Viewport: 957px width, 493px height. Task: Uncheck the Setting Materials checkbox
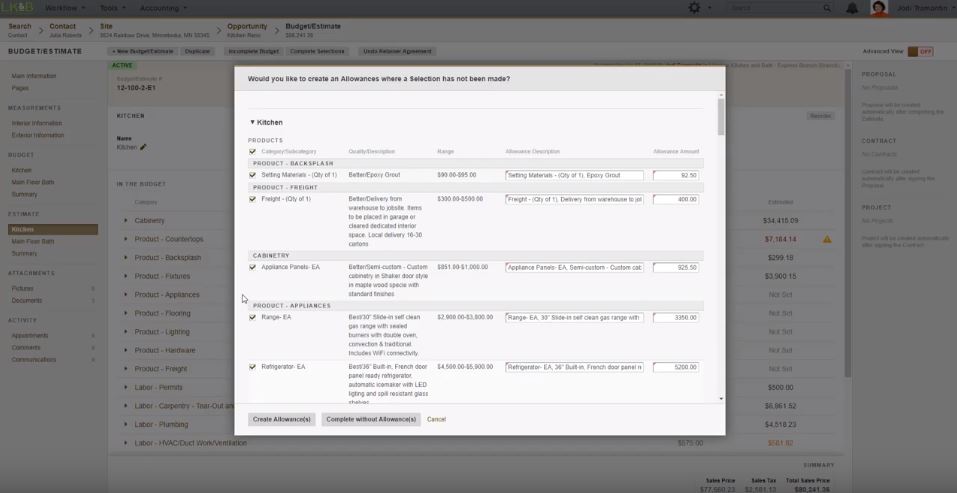253,175
